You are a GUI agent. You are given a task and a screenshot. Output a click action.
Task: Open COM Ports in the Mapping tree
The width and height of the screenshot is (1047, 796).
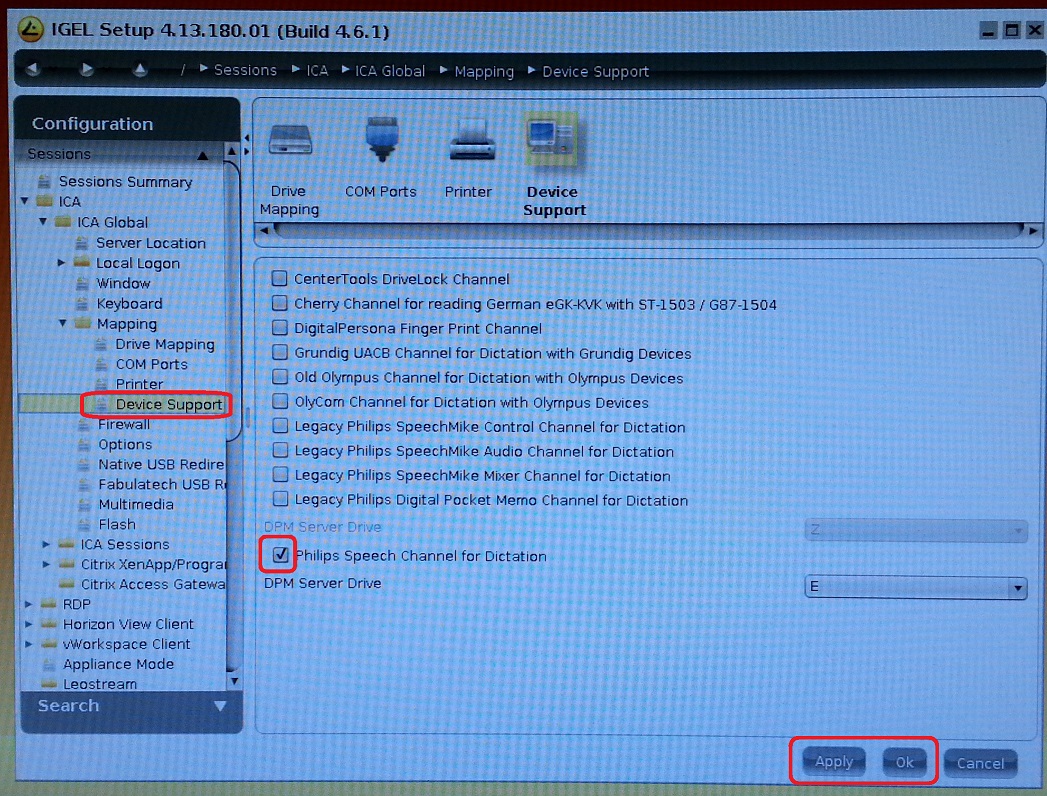coord(152,364)
